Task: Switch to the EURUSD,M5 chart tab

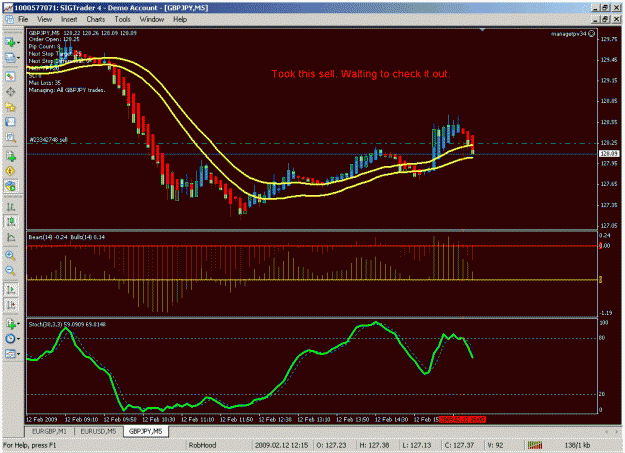Action: point(98,431)
